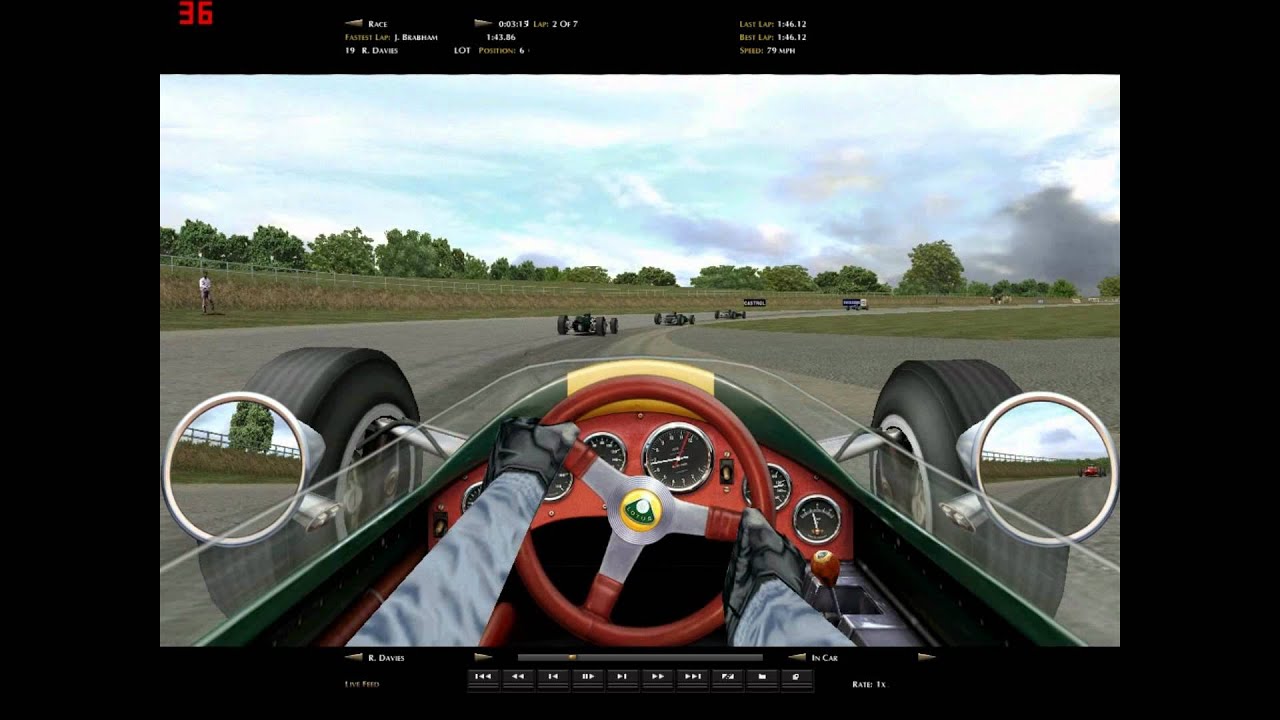Click the Fastest Lap: J. Brabham text
1280x720 pixels.
pyautogui.click(x=391, y=37)
